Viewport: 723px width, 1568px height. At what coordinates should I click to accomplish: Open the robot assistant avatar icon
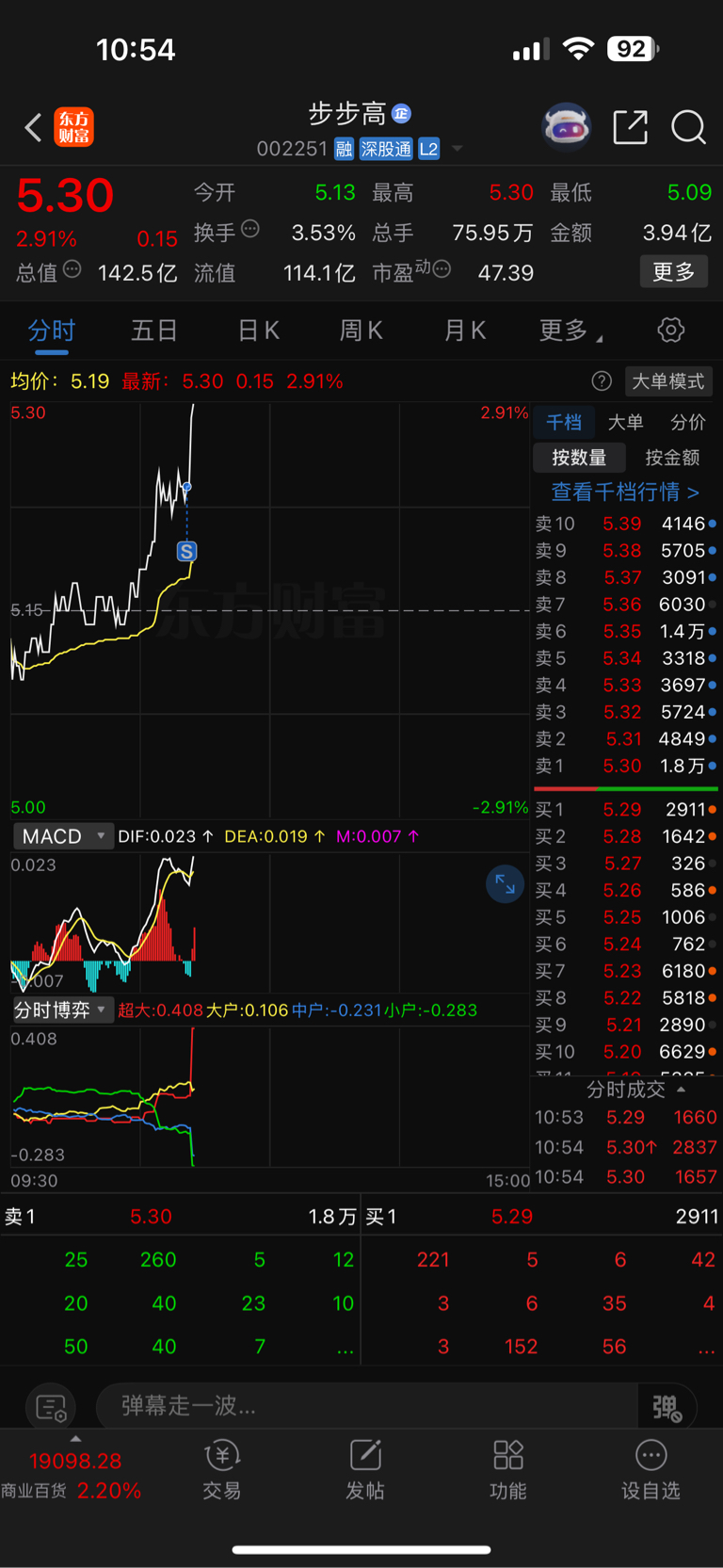566,126
